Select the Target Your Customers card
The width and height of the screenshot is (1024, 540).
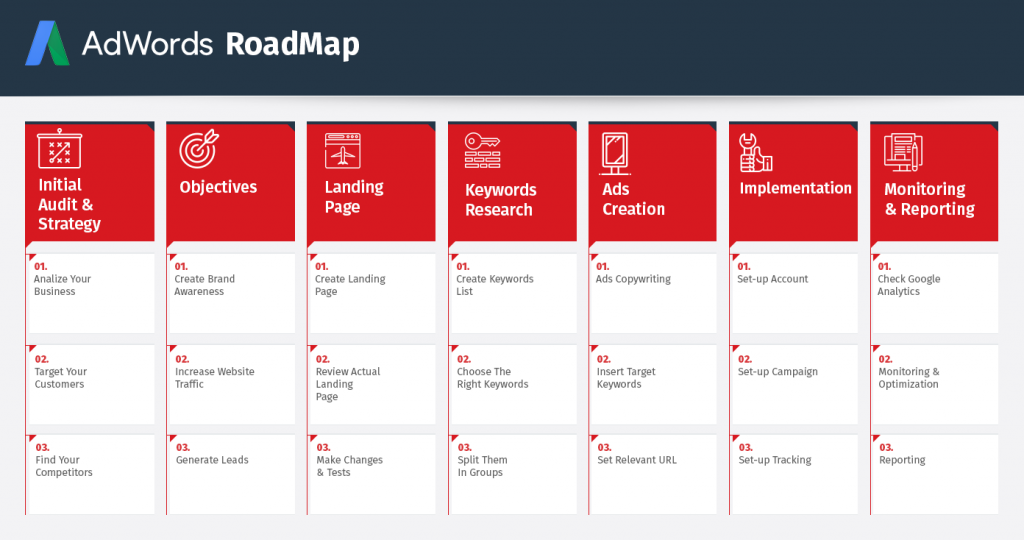[91, 385]
